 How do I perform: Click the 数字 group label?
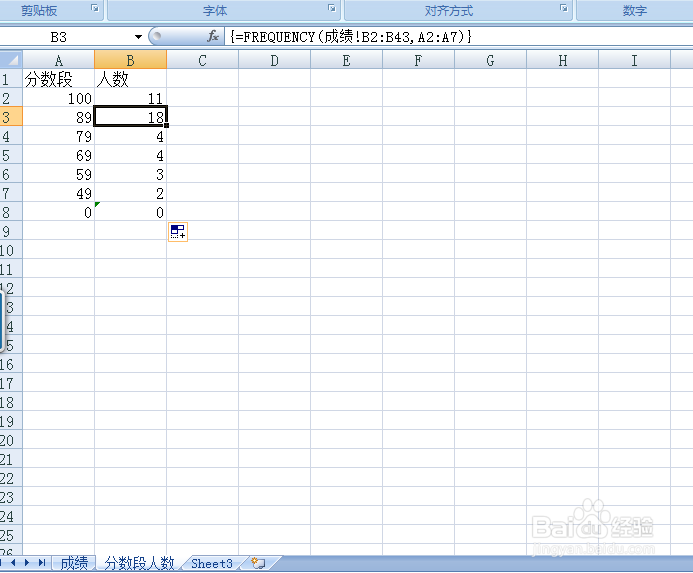(x=635, y=10)
